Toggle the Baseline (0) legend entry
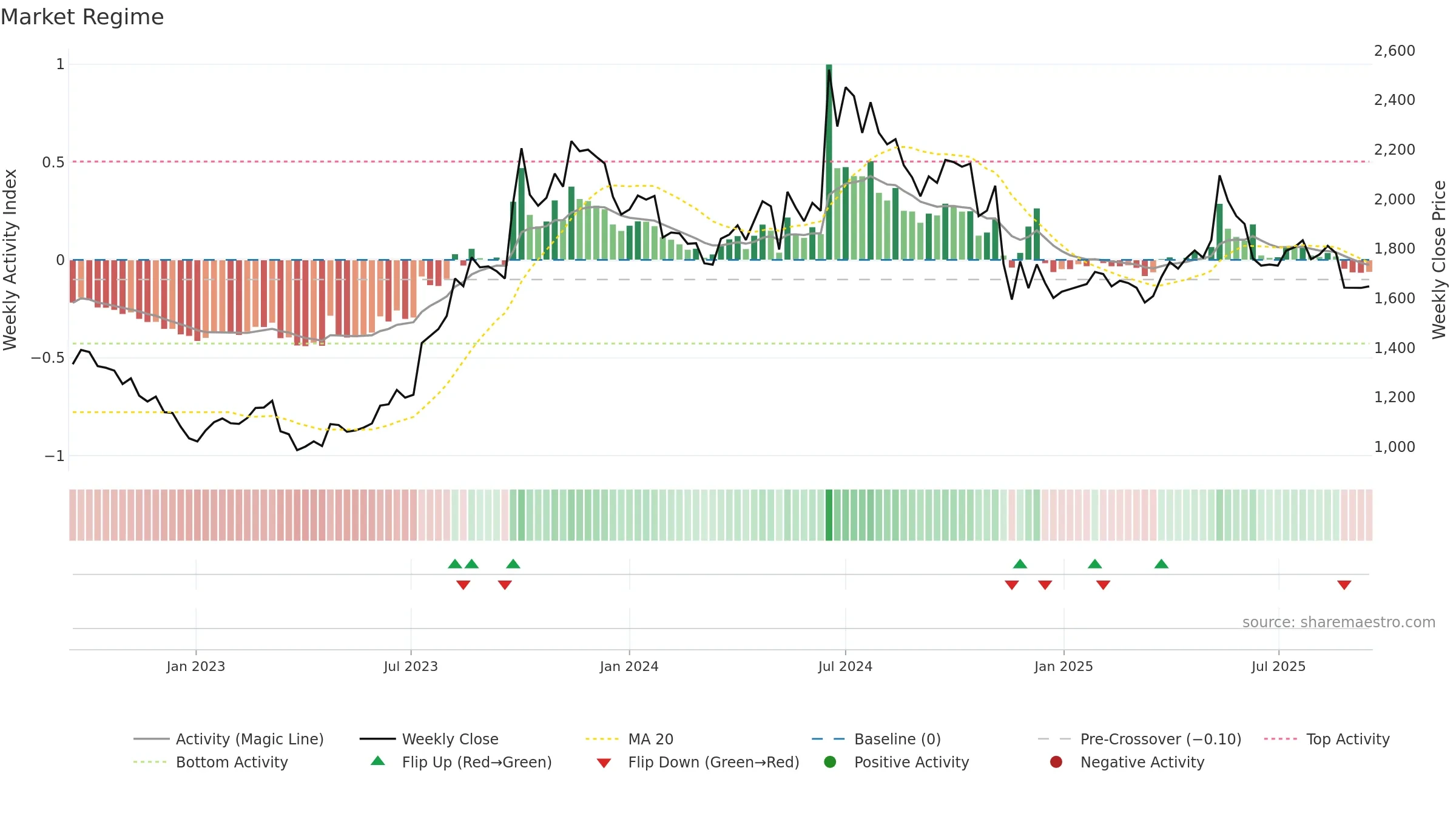 click(876, 739)
